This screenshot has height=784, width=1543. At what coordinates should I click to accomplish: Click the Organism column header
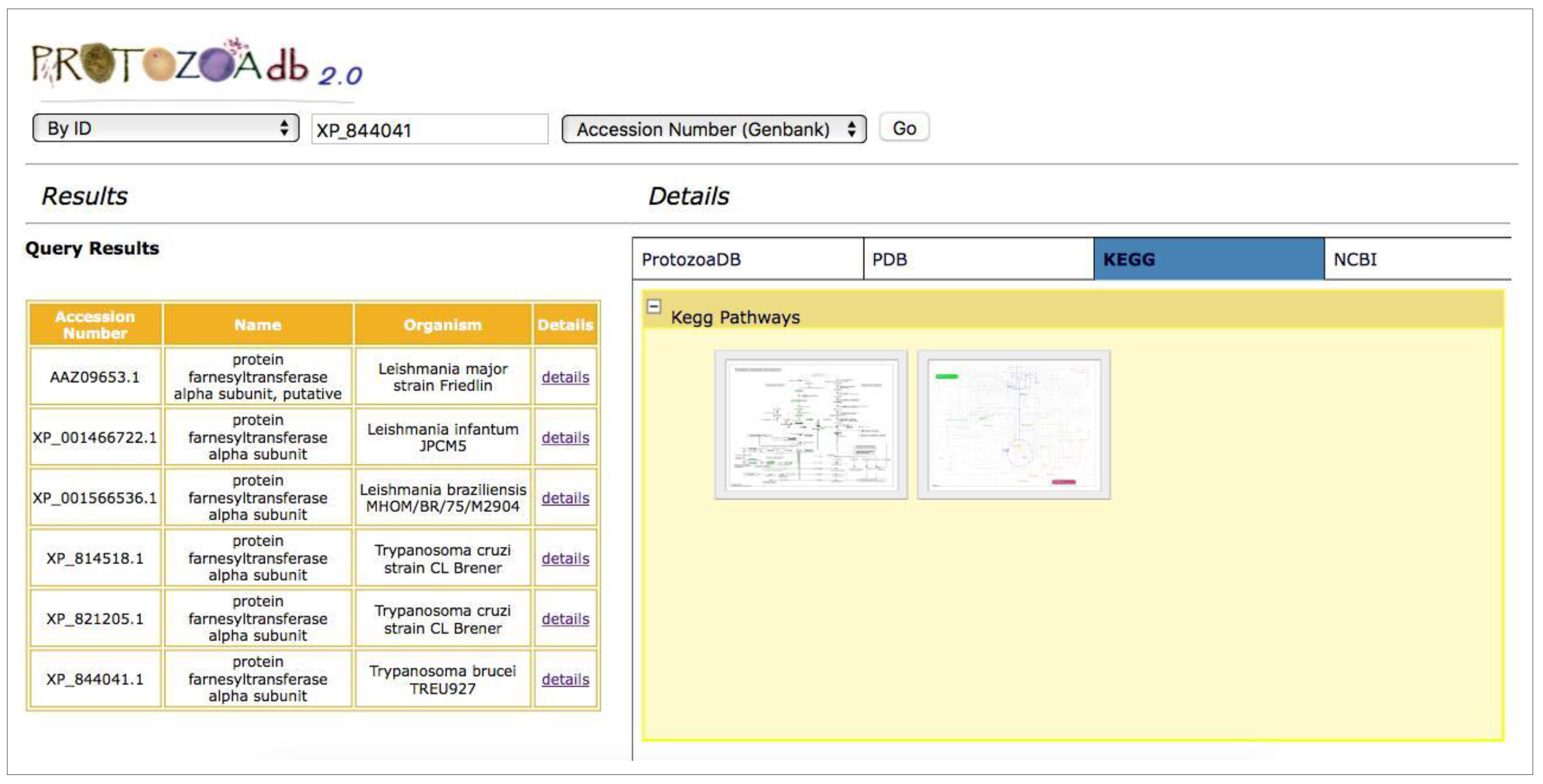pyautogui.click(x=442, y=325)
